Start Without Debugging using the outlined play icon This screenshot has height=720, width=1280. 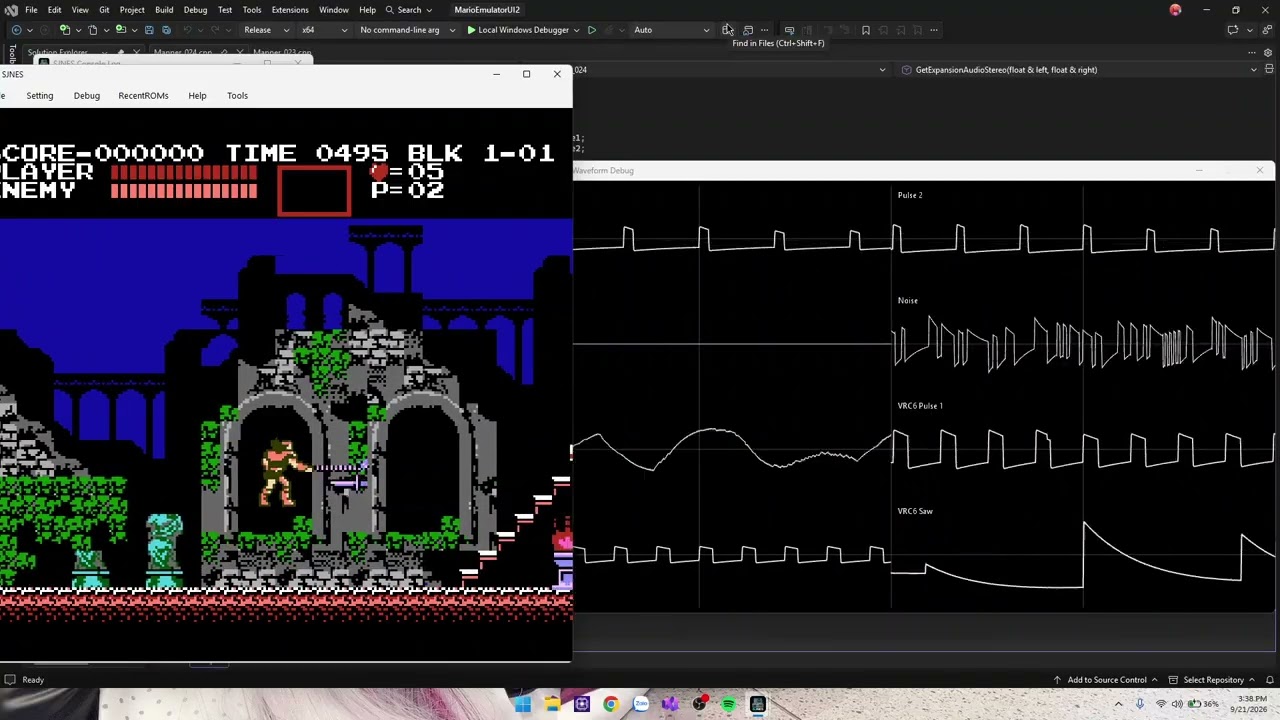pyautogui.click(x=591, y=30)
